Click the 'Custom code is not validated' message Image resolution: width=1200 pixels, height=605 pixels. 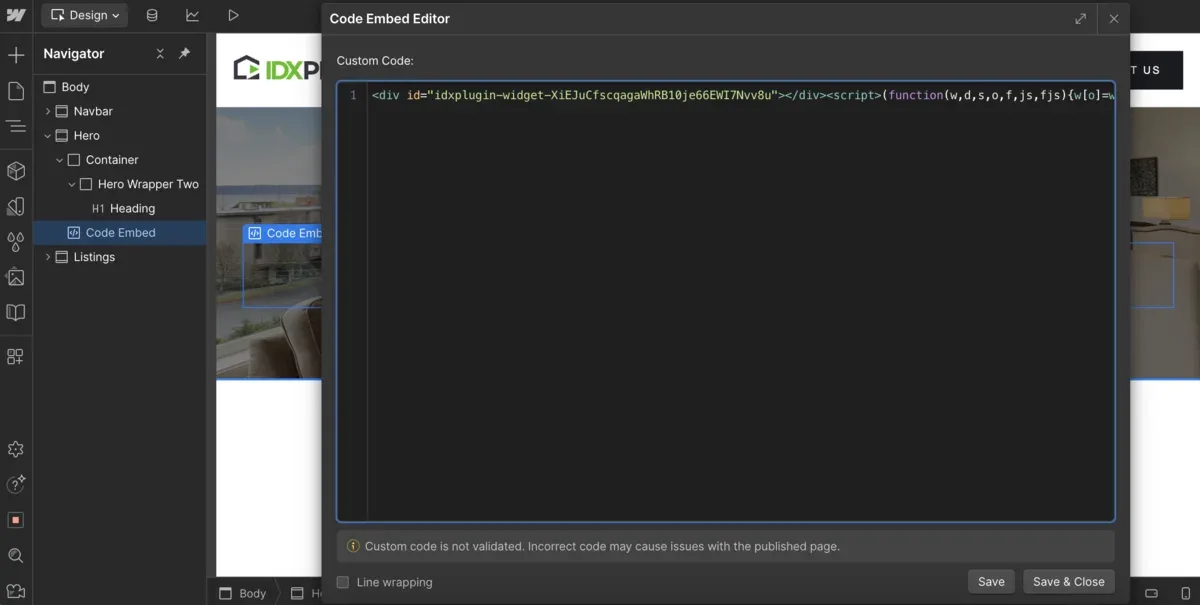[x=602, y=547]
